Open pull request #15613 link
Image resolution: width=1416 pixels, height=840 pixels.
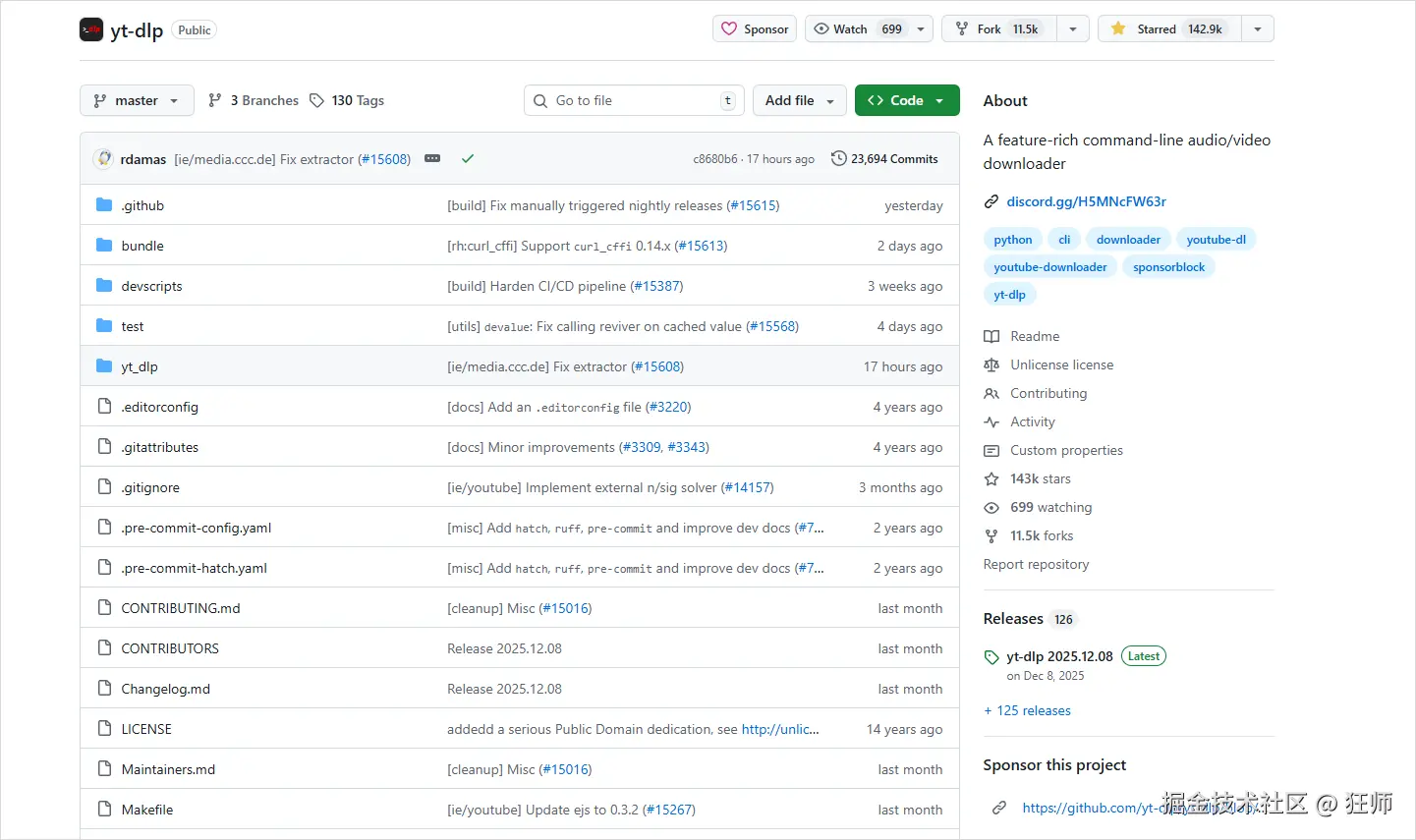pos(702,246)
